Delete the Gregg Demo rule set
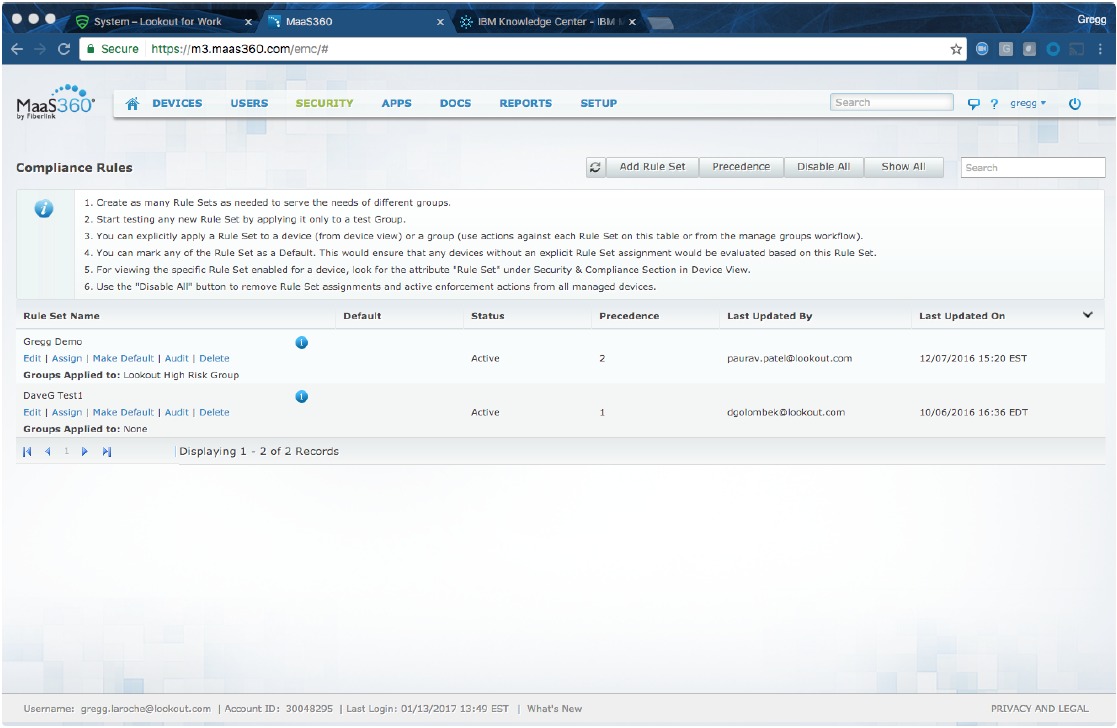This screenshot has width=1117, height=728. [214, 358]
